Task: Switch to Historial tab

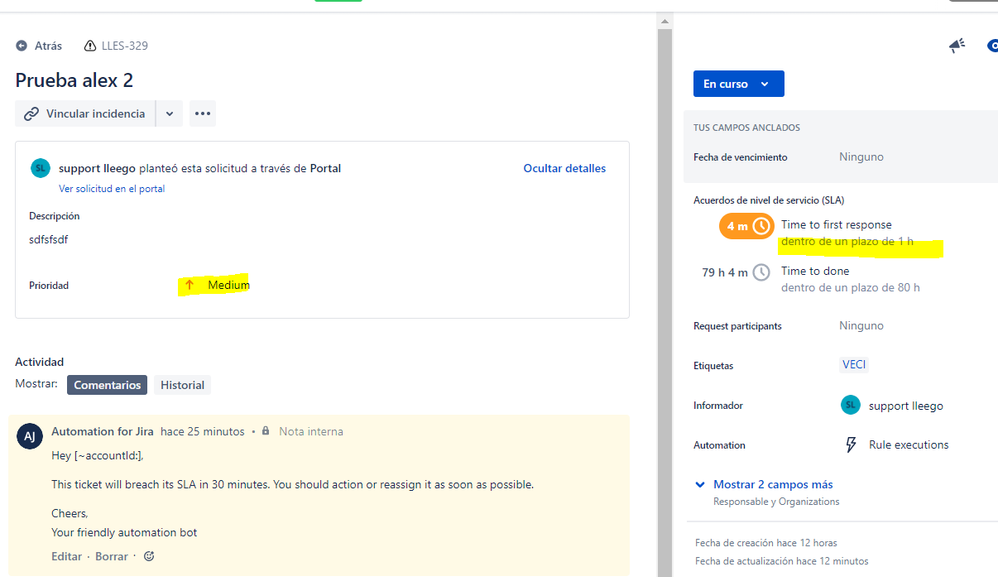Action: coord(182,385)
